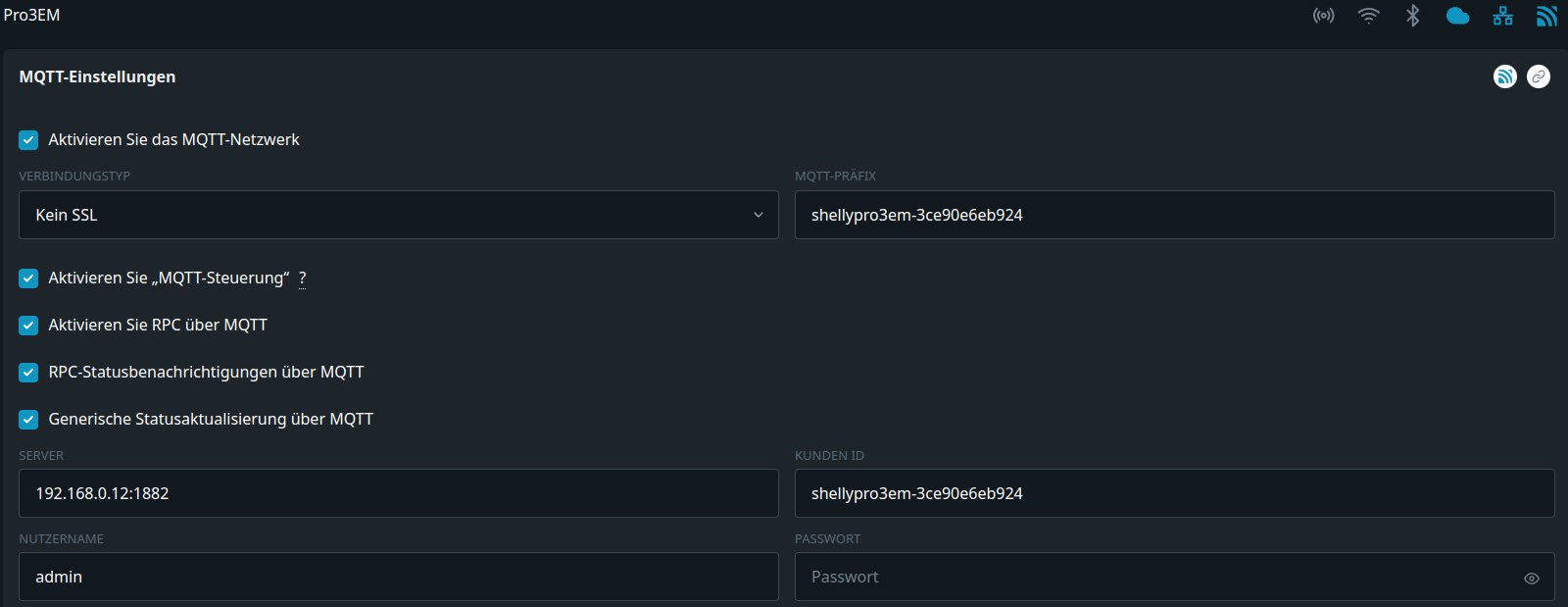Screen dimensions: 1568x607
Task: Click the Wi-Fi status icon
Action: (1368, 16)
